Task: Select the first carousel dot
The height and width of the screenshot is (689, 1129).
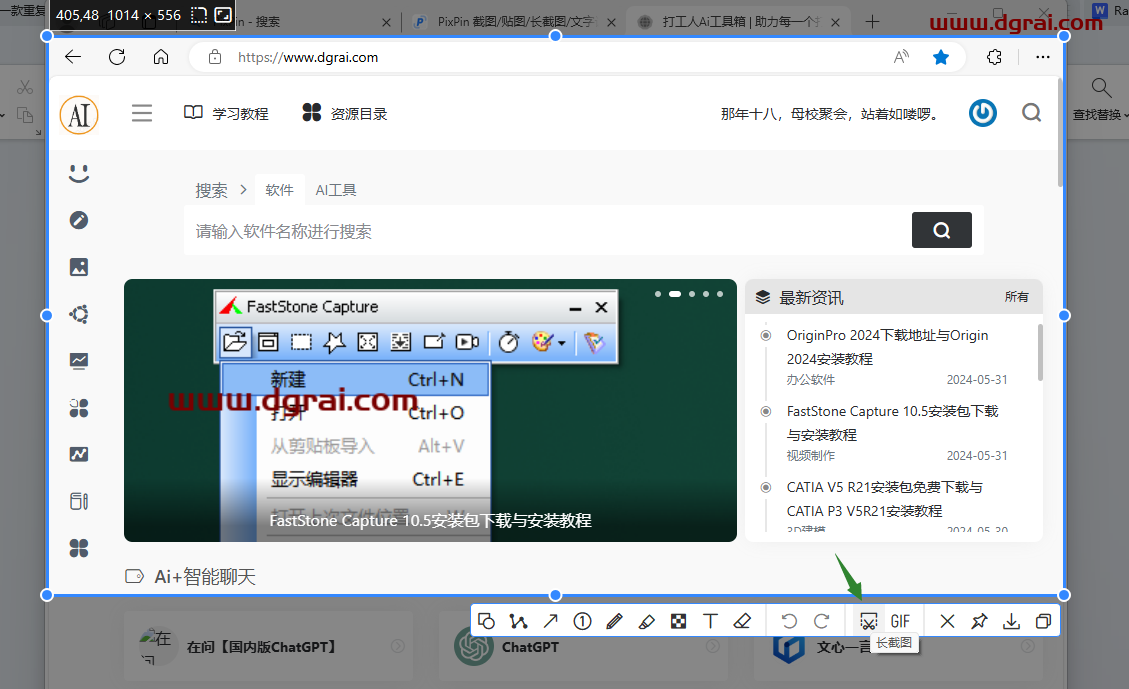Action: (x=658, y=294)
